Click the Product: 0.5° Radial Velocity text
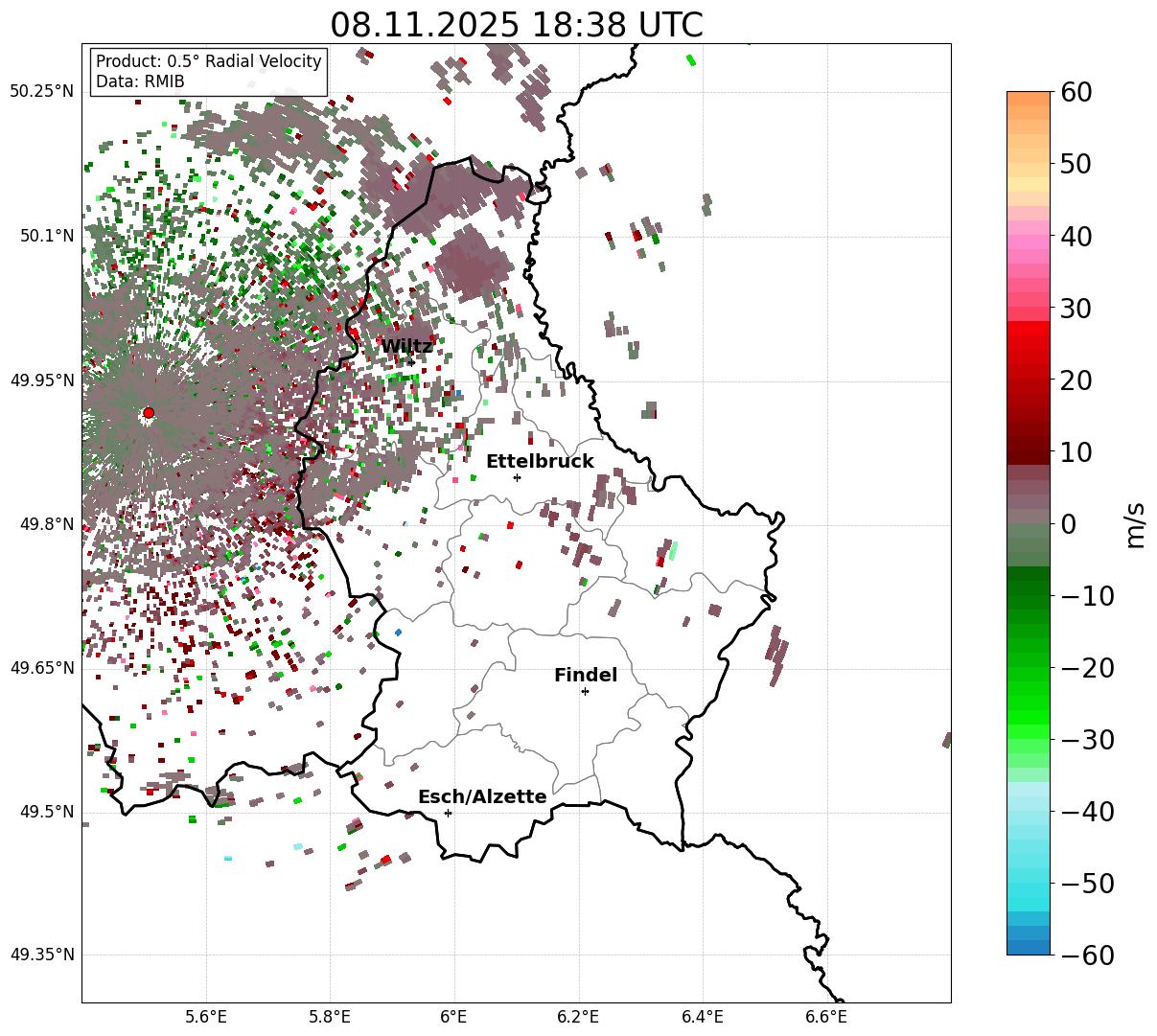Screen dimensions: 1157x1036 (x=209, y=61)
